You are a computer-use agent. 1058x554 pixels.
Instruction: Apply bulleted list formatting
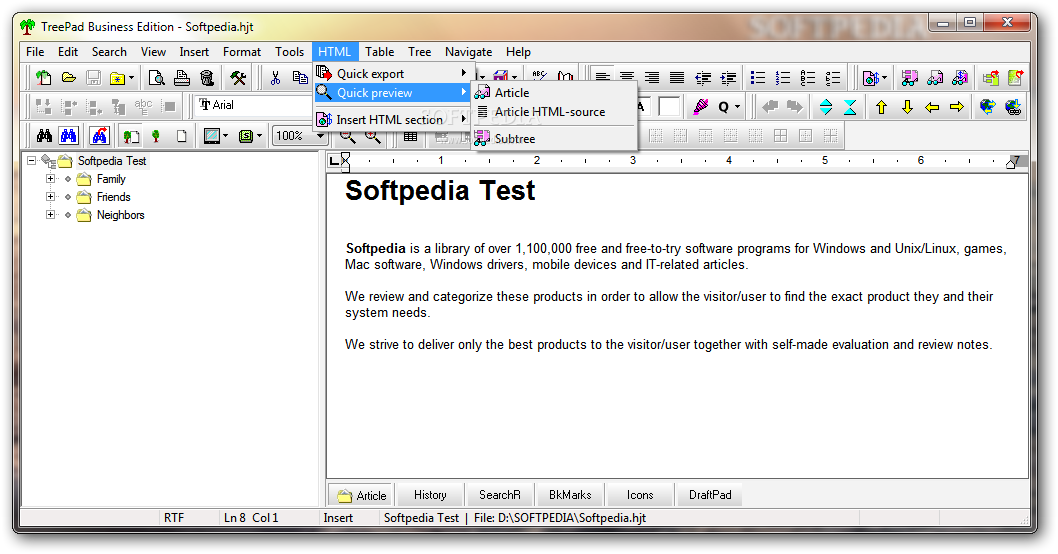tap(758, 78)
